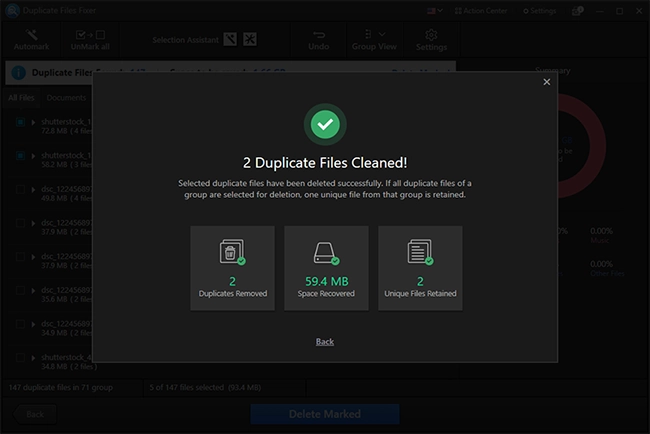Screen dimensions: 650x434
Task: Expand the 72.8 MB shutterstock group
Action: click(x=33, y=122)
